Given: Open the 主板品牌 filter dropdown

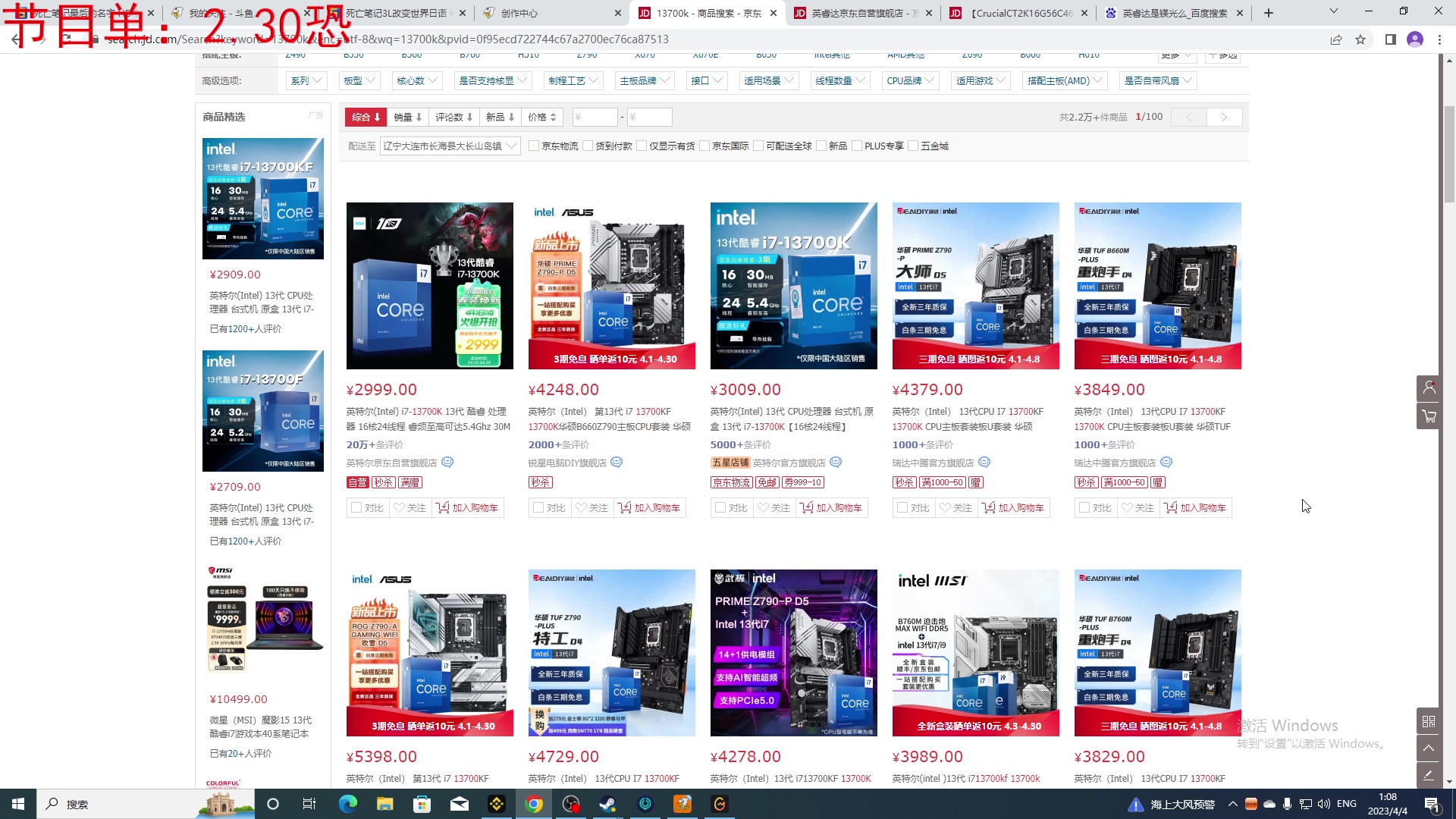Looking at the screenshot, I should (x=644, y=80).
